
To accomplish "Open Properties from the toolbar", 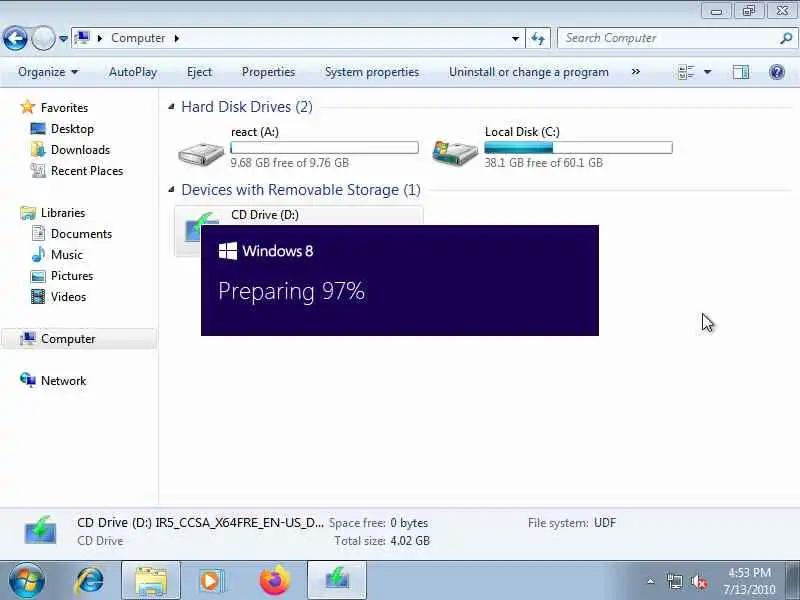I will 268,72.
